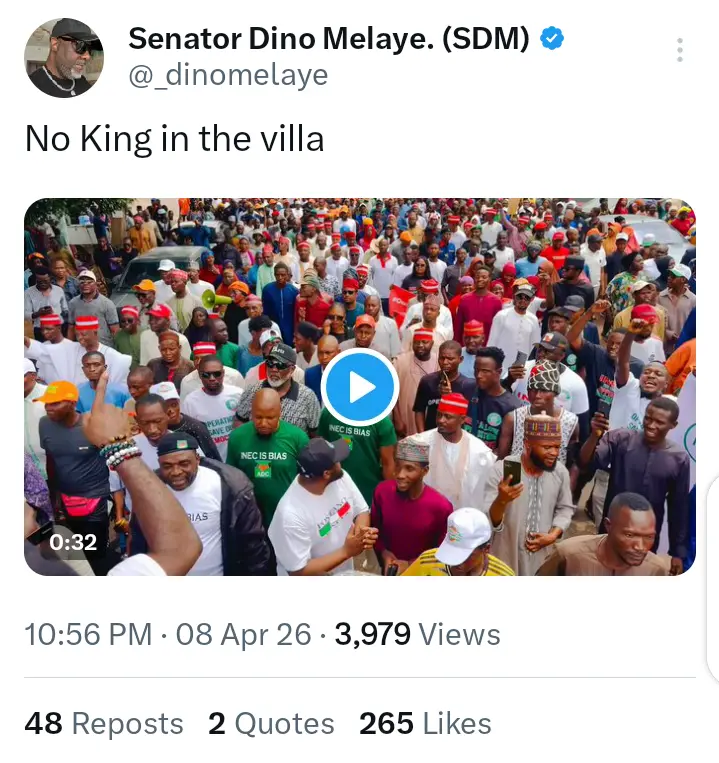
Task: View the 3,979 Views analytics
Action: (417, 634)
